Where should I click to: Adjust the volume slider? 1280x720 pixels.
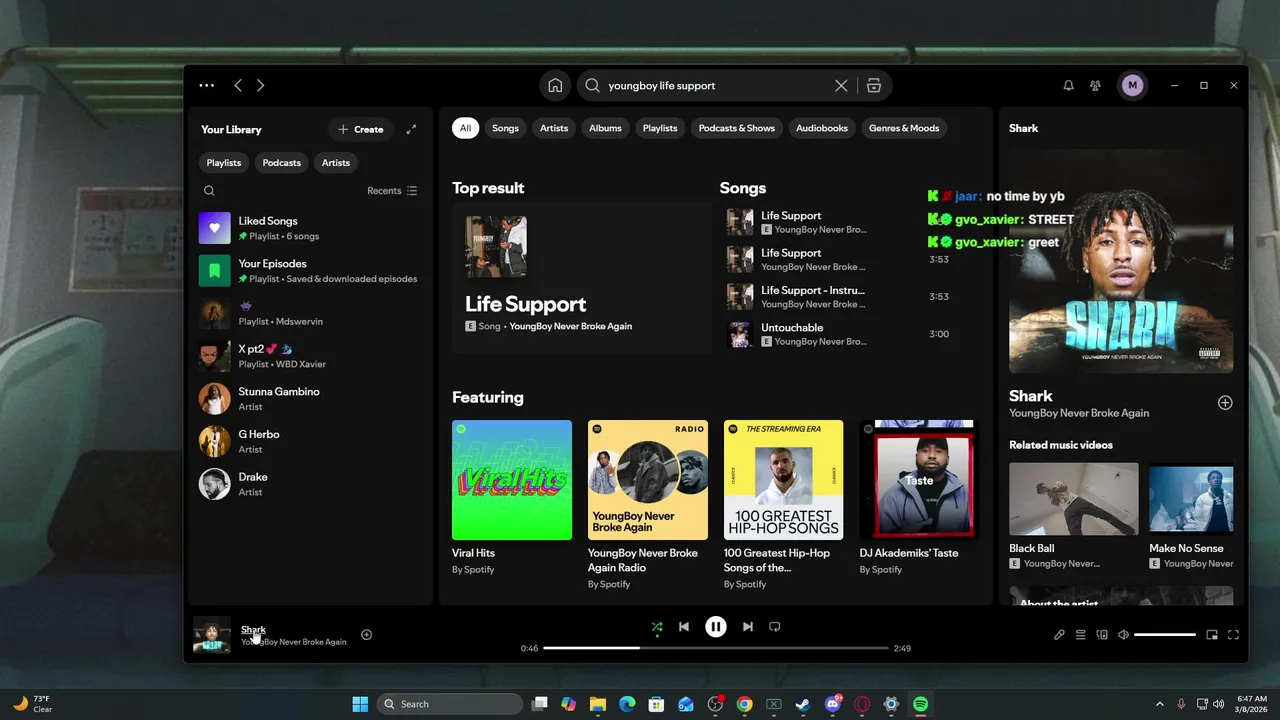(x=1165, y=635)
